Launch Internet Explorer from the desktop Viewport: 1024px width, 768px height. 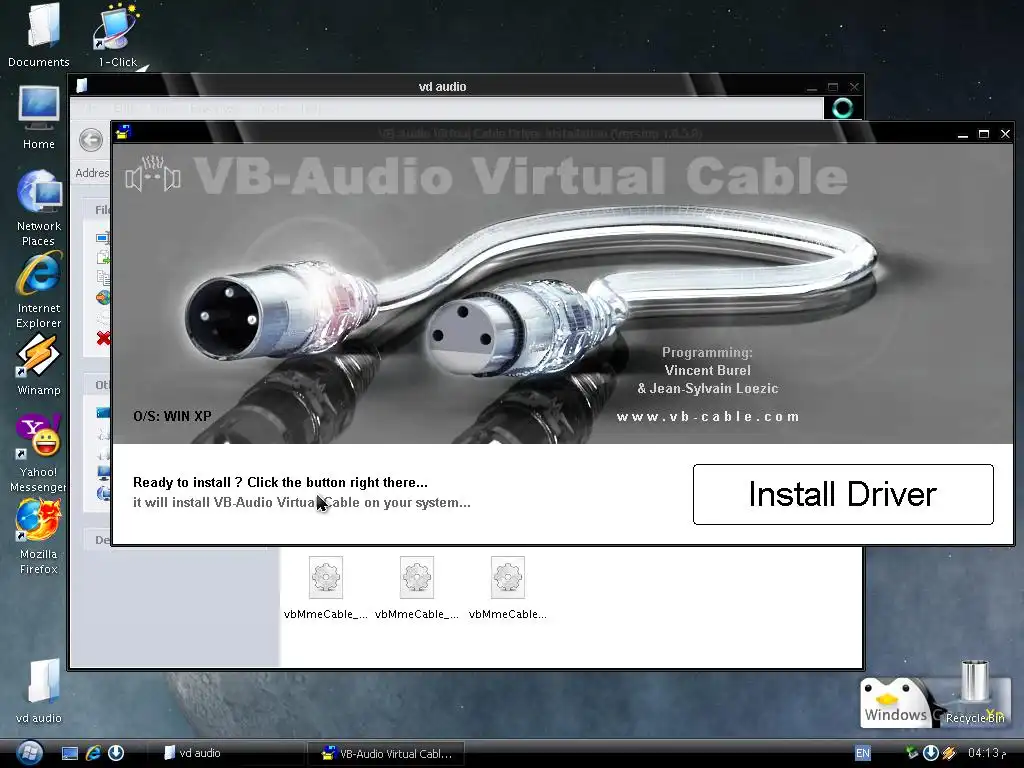pyautogui.click(x=39, y=290)
